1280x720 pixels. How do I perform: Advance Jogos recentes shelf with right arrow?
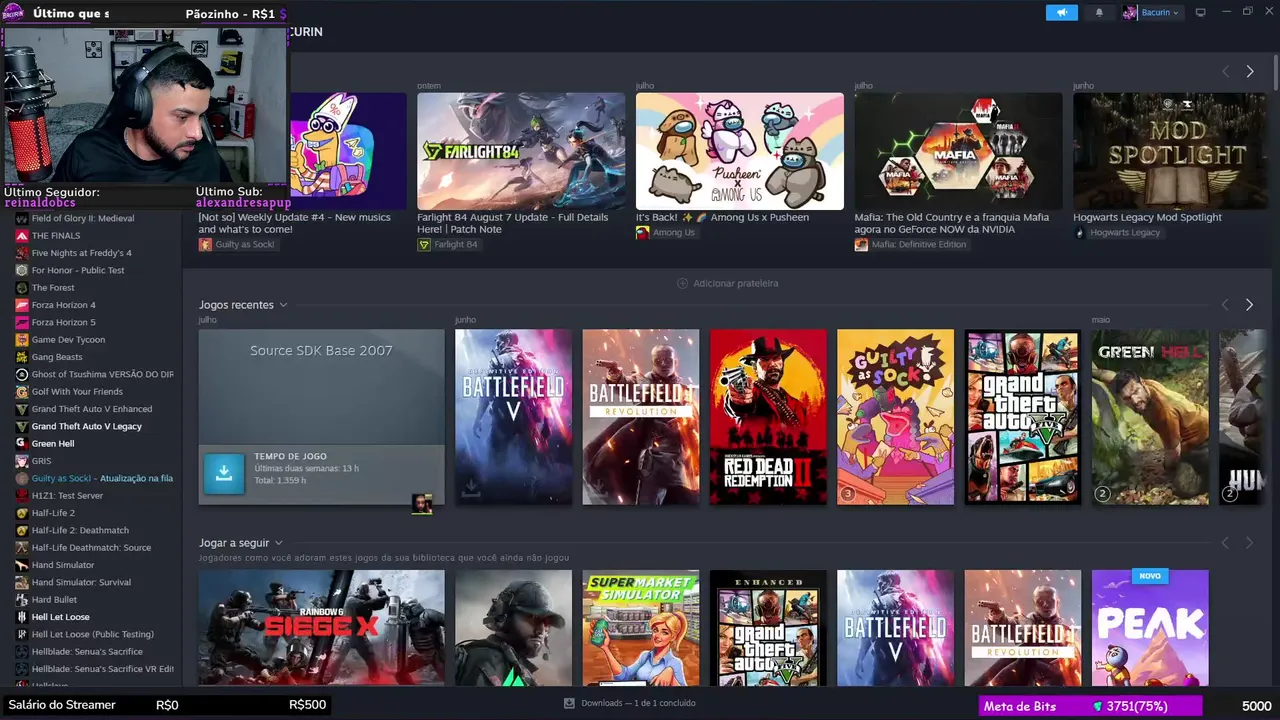pyautogui.click(x=1249, y=305)
